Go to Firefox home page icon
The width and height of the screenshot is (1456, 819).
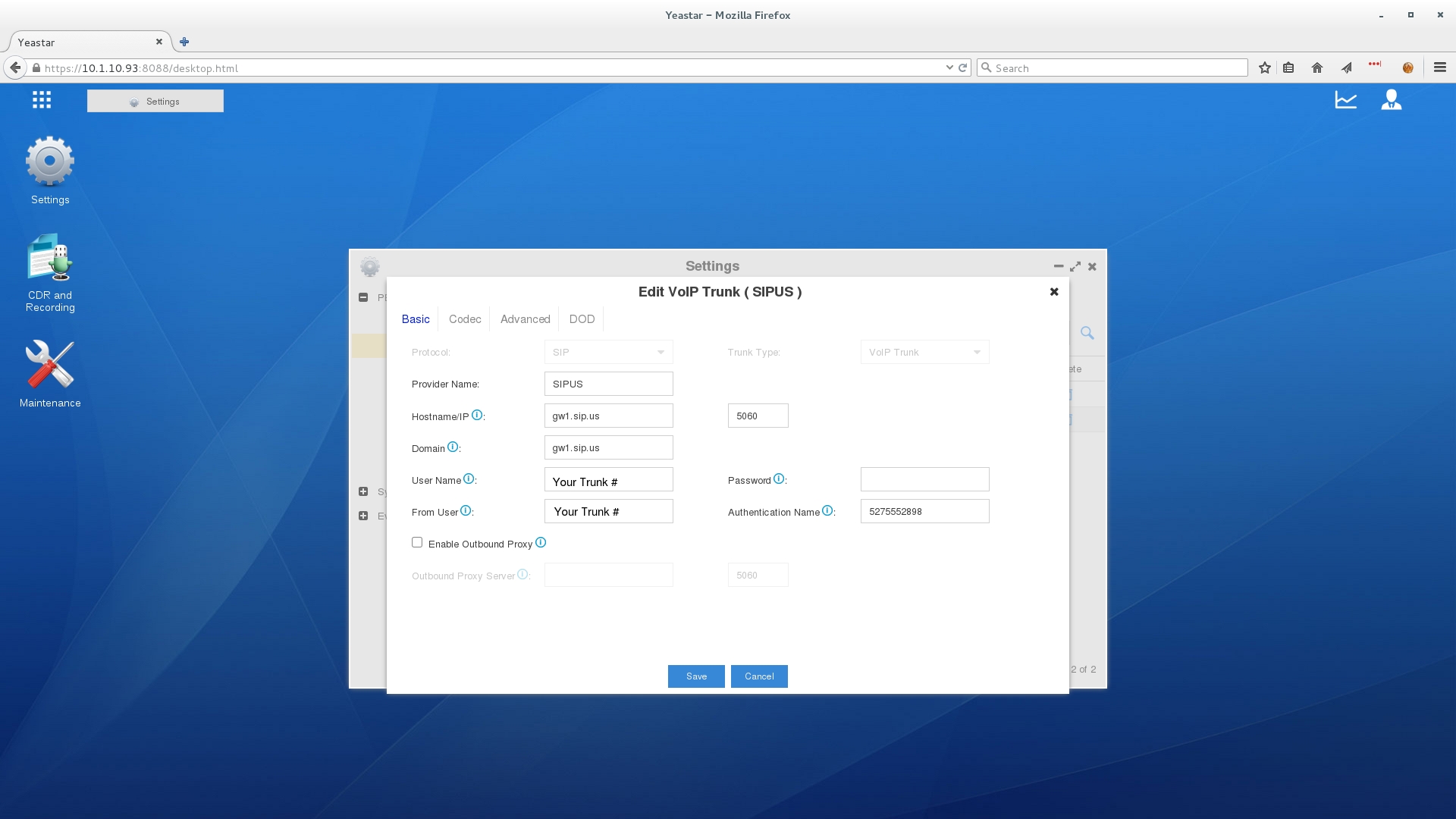(1317, 67)
